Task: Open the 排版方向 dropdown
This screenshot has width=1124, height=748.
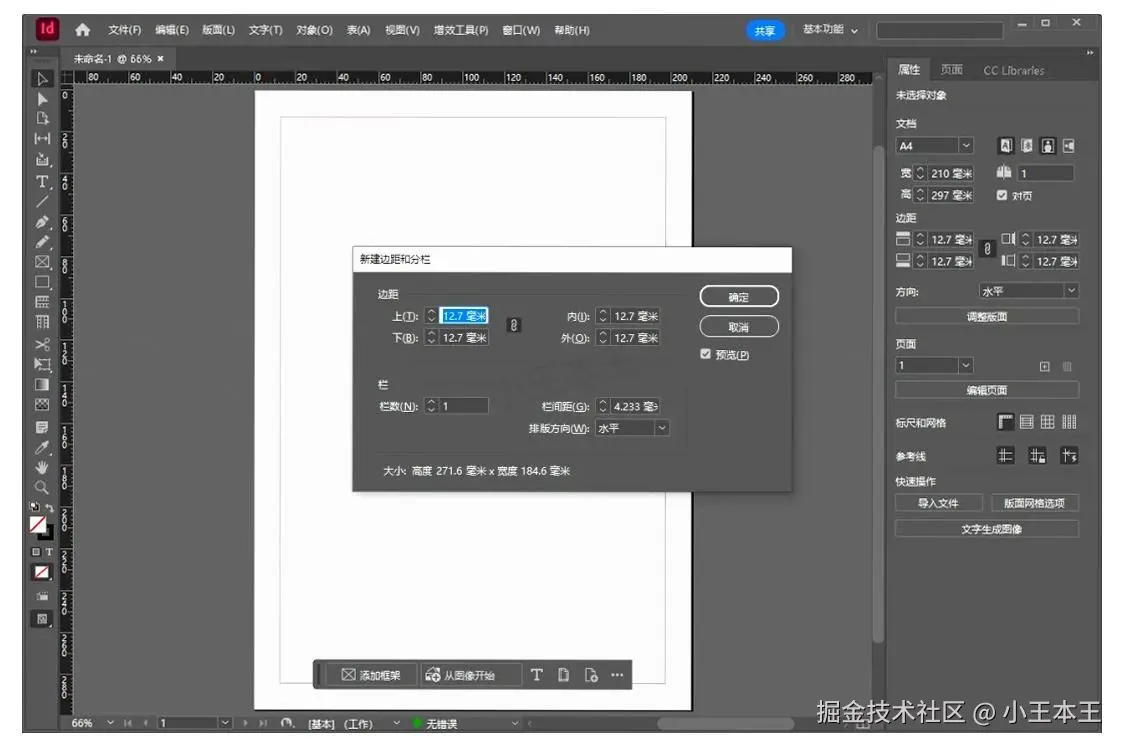Action: point(632,428)
